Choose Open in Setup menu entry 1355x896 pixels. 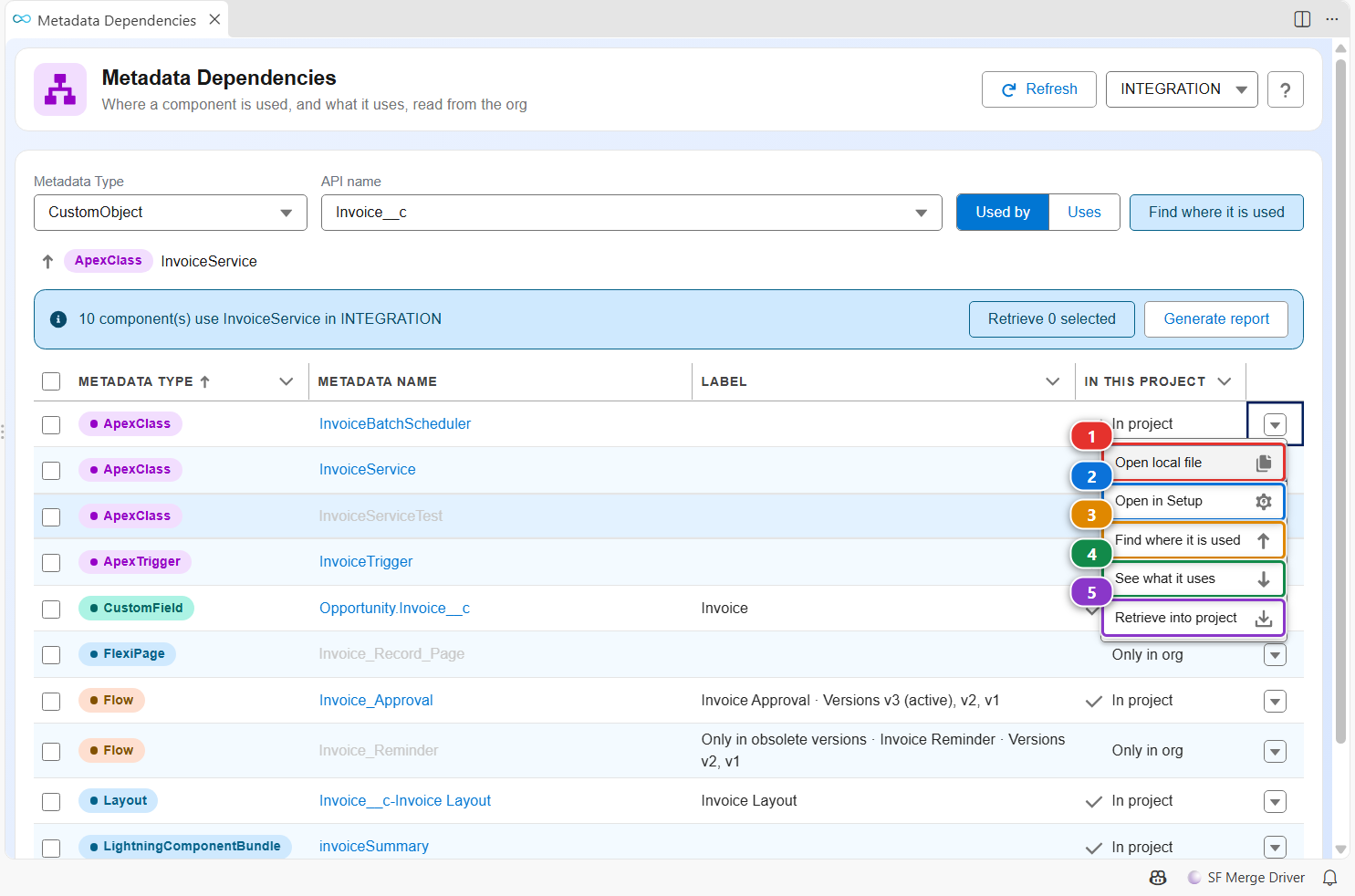(x=1193, y=502)
